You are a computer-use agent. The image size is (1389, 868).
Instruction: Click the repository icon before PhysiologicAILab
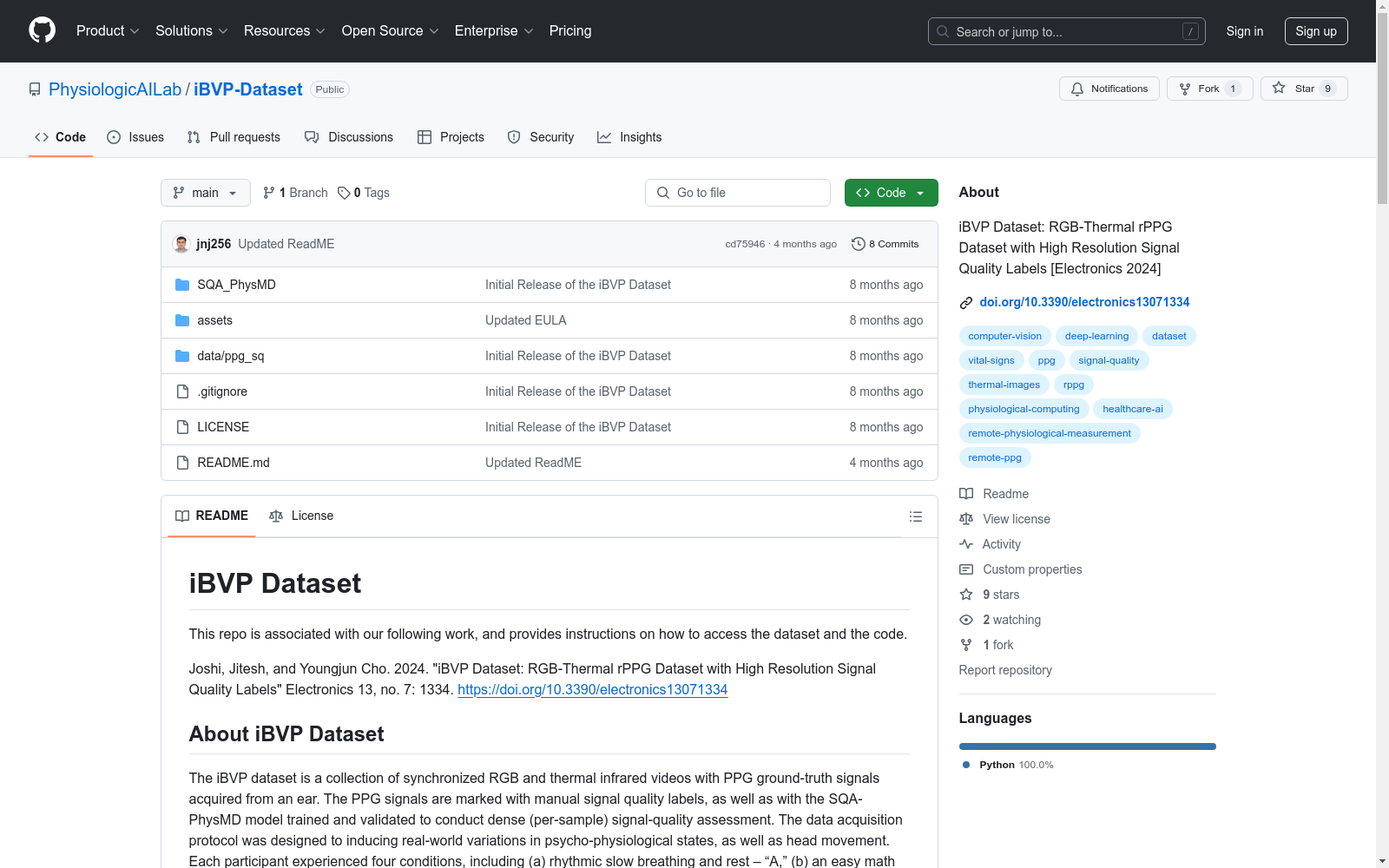coord(35,89)
